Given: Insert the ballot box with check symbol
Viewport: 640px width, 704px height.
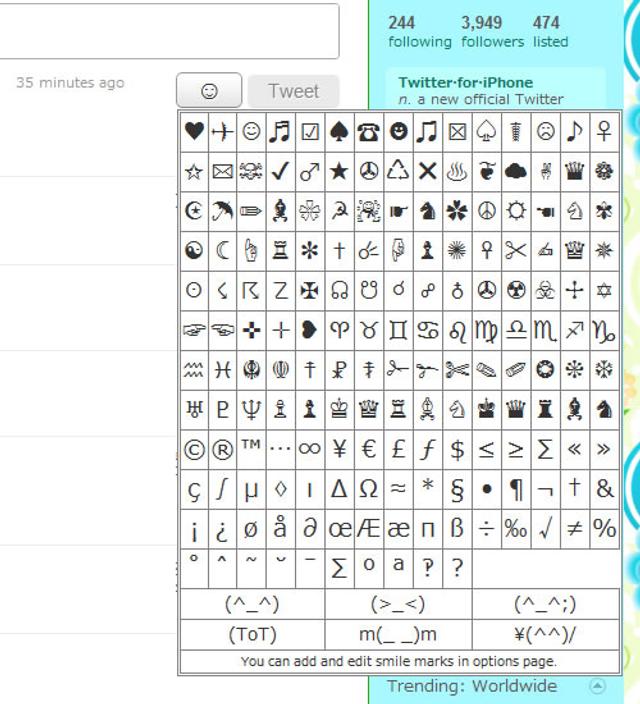Looking at the screenshot, I should click(x=310, y=132).
